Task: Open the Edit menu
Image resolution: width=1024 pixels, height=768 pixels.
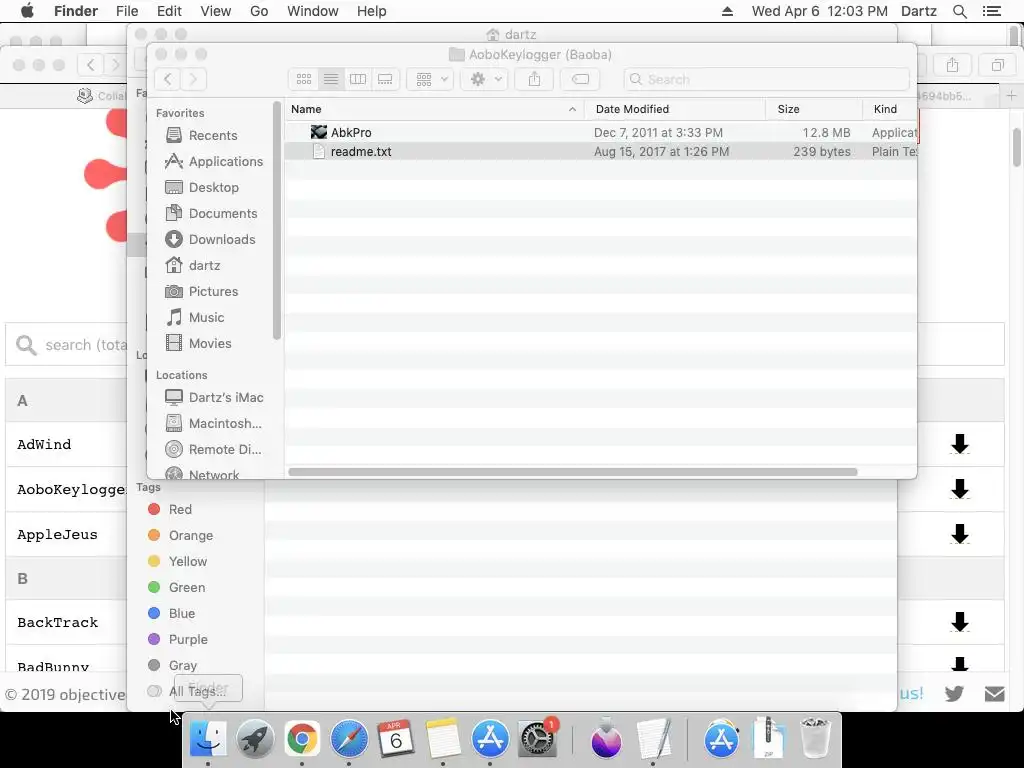Action: 169,11
